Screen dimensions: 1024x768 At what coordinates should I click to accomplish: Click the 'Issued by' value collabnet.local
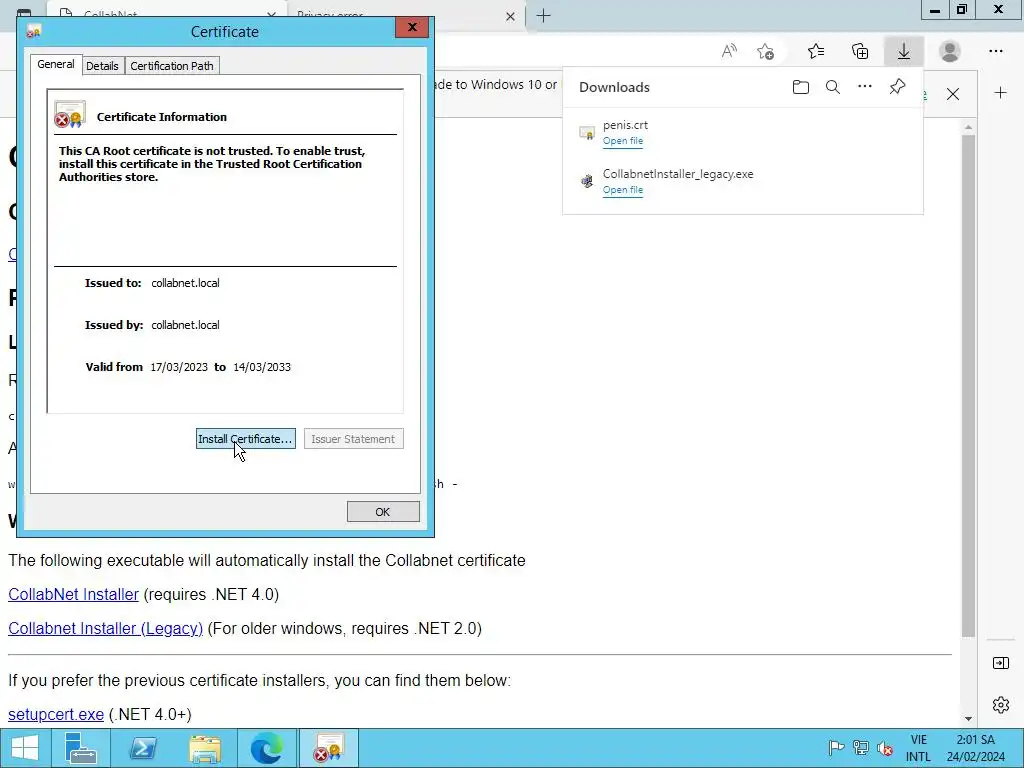tap(185, 325)
